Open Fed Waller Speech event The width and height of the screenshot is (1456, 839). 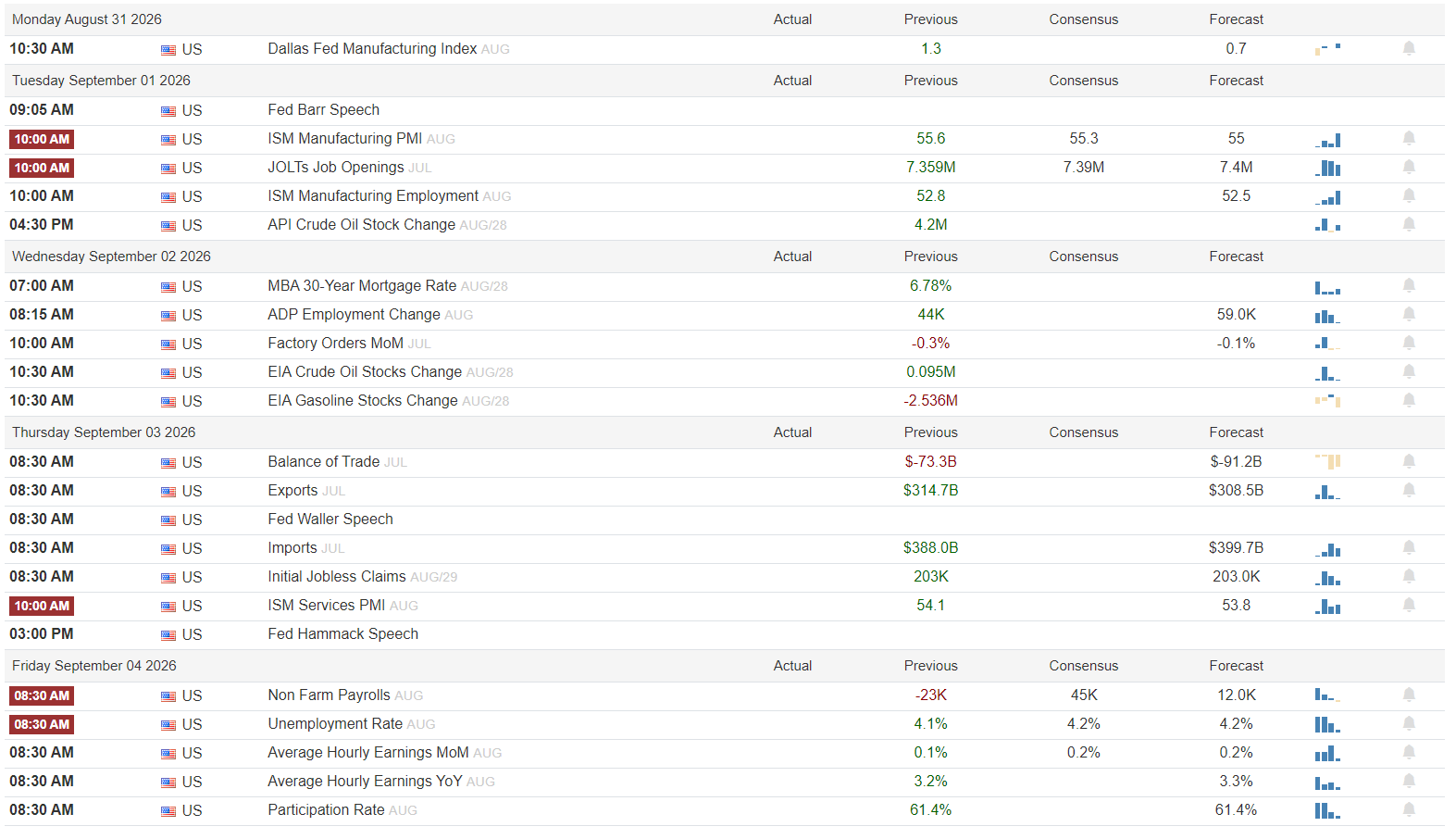pyautogui.click(x=330, y=520)
